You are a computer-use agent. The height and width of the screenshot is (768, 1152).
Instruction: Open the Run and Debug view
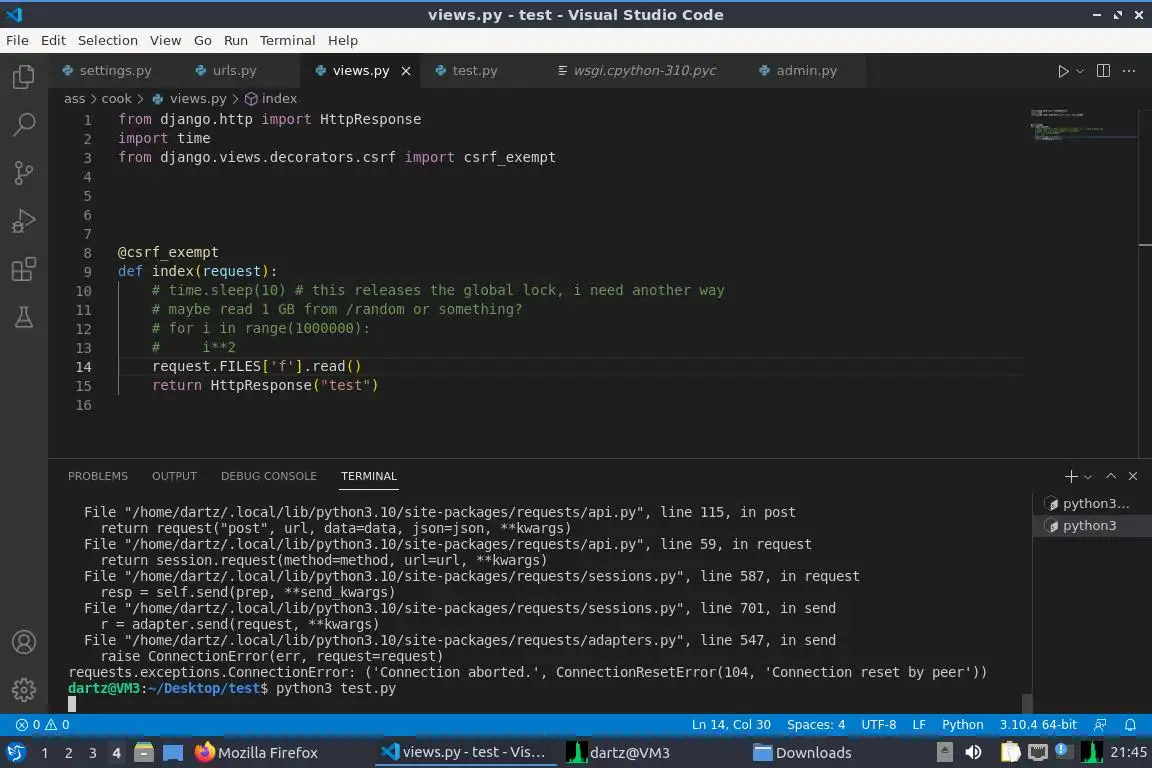tap(24, 220)
